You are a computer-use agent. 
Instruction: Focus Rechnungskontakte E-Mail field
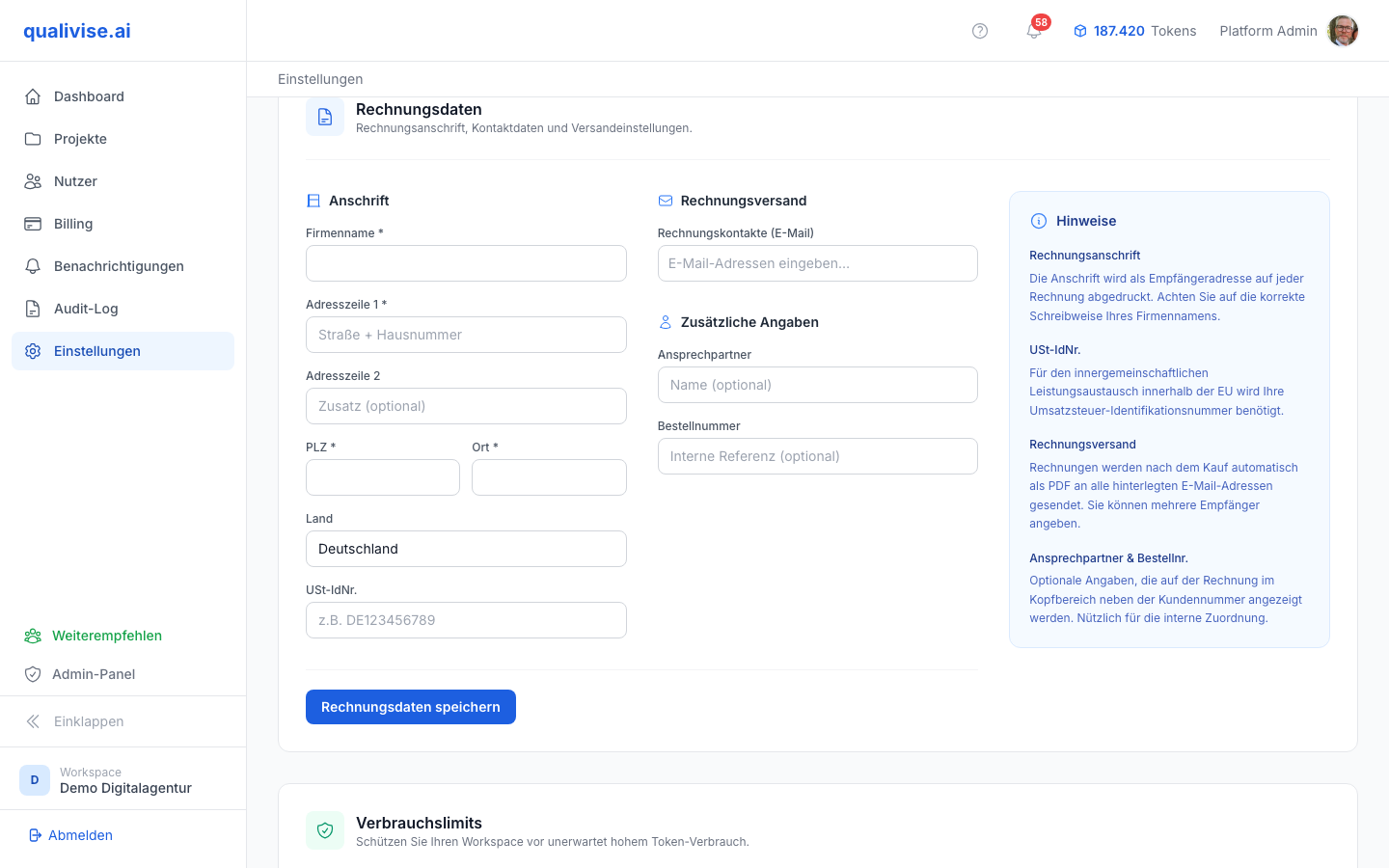[818, 263]
